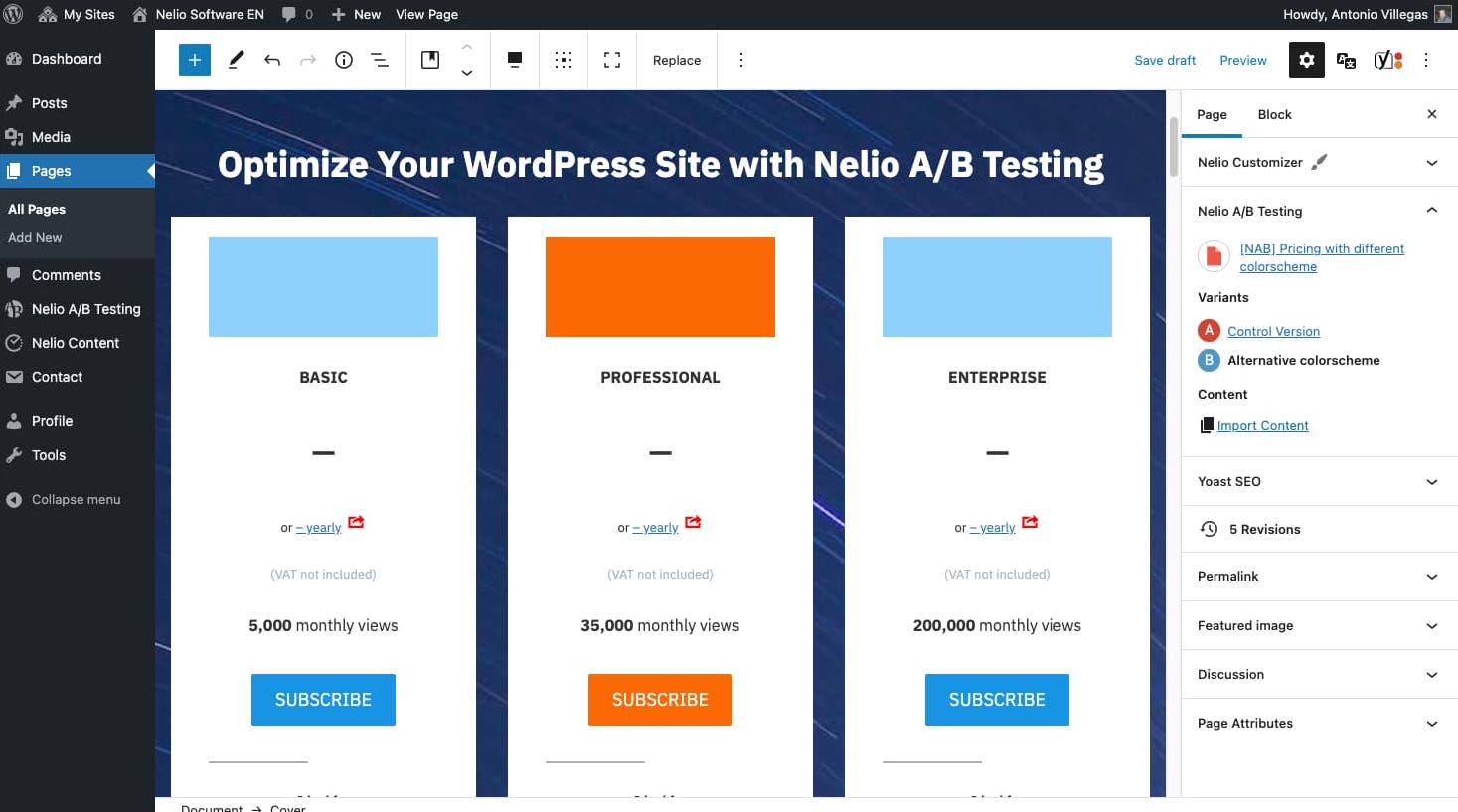Expand the Featured image panel

[1320, 625]
